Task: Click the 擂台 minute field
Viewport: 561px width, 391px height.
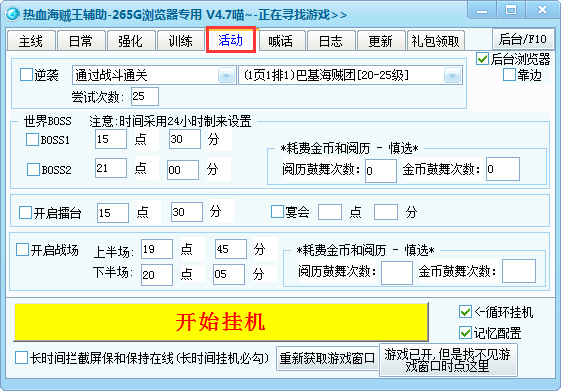Action: coord(187,212)
